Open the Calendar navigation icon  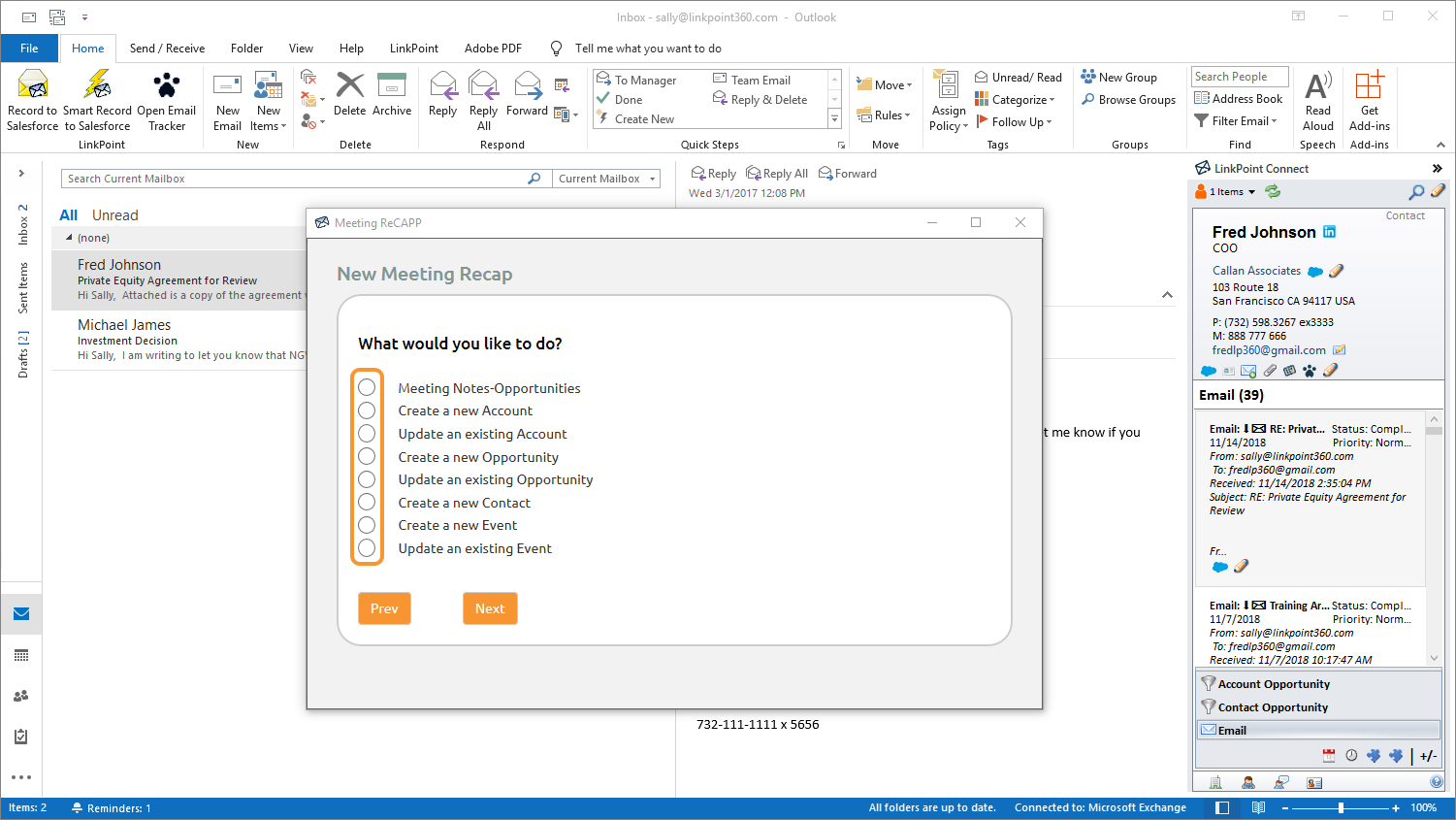click(x=21, y=655)
